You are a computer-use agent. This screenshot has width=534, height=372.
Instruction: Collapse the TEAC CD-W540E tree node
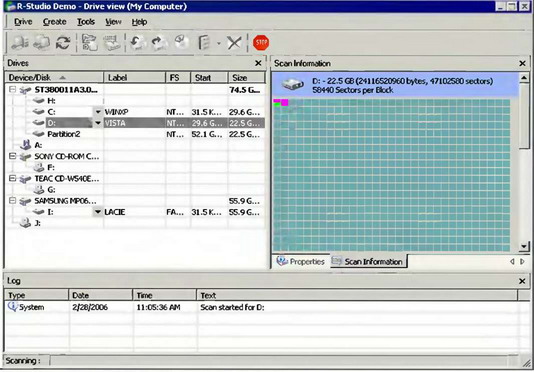pyautogui.click(x=13, y=179)
